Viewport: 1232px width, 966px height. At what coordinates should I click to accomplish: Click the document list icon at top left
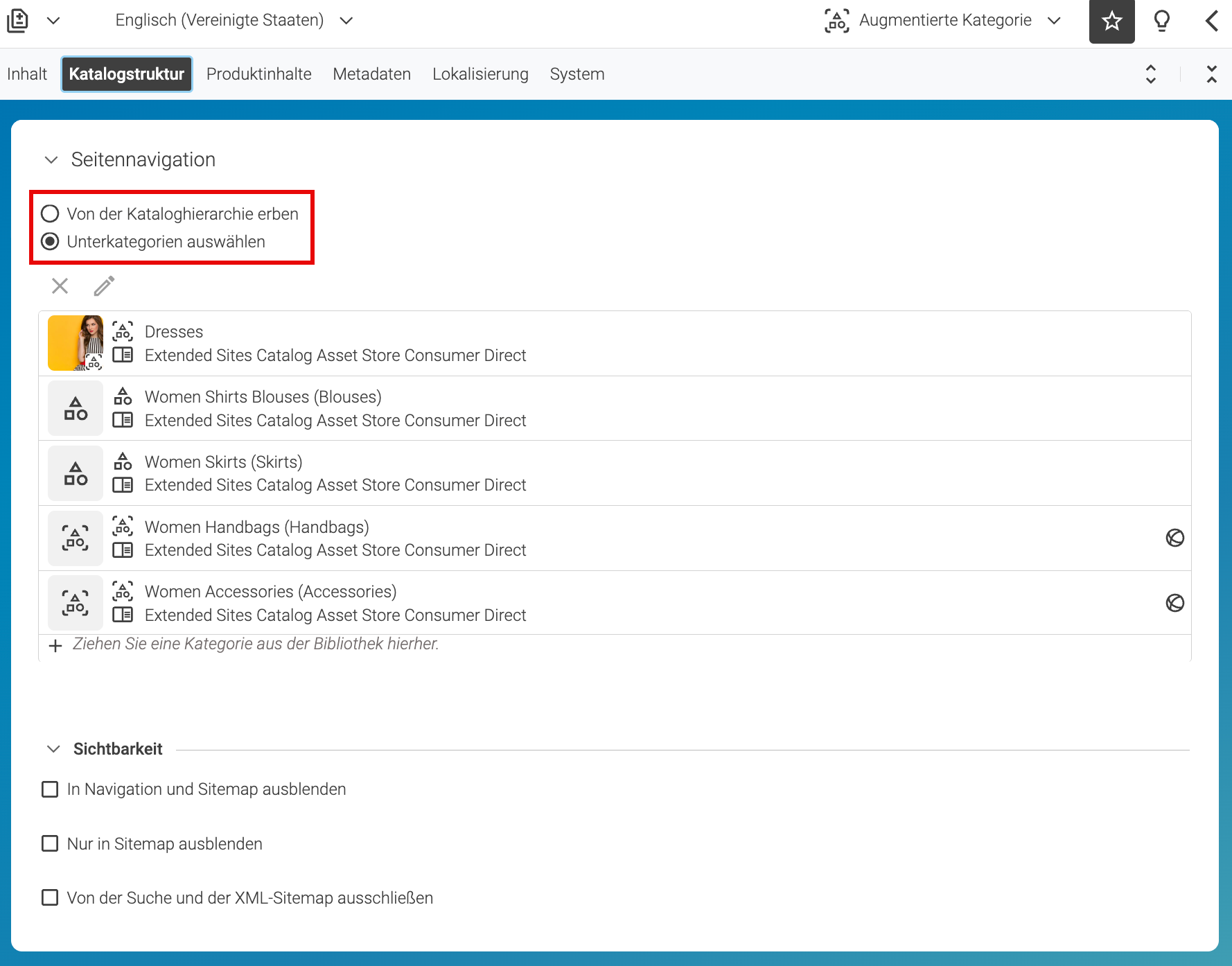click(17, 21)
